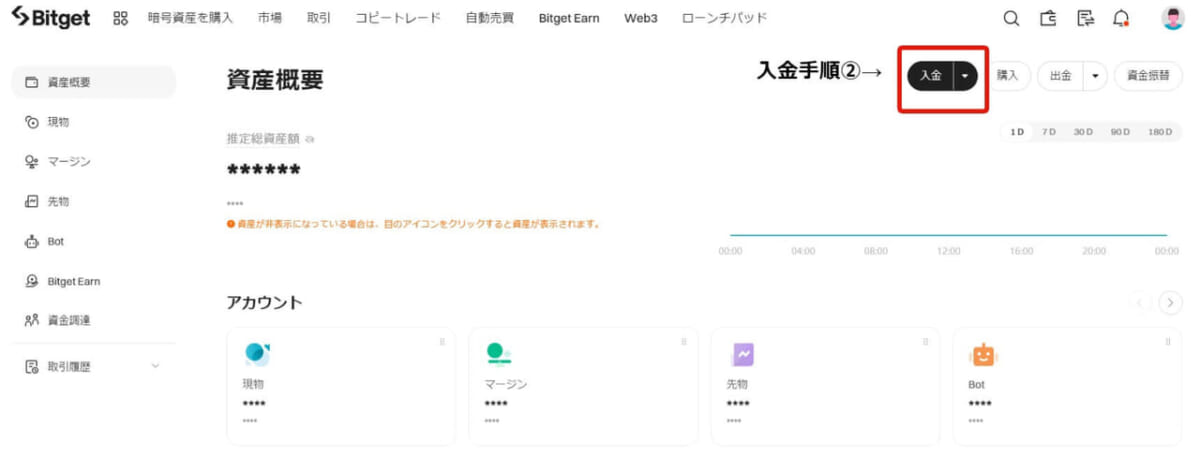Select the 180D chart range
1200x473 pixels.
1160,132
